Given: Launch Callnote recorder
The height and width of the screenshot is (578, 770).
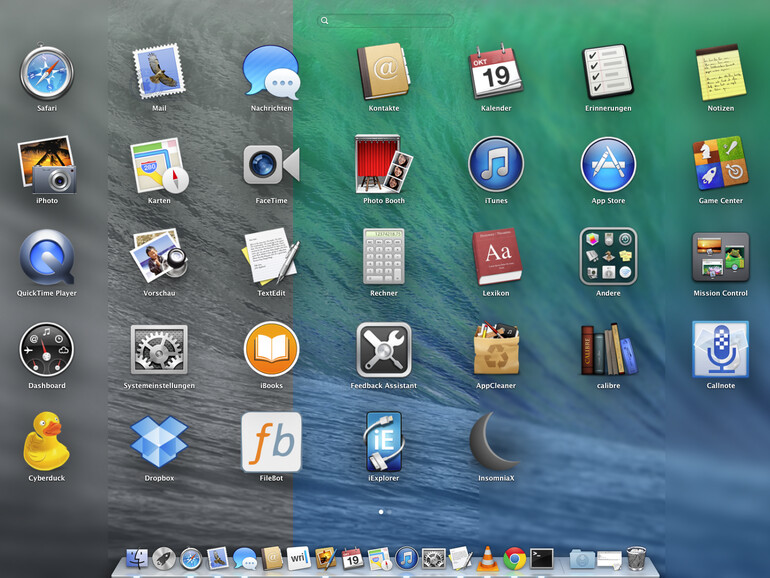Looking at the screenshot, I should (x=720, y=349).
